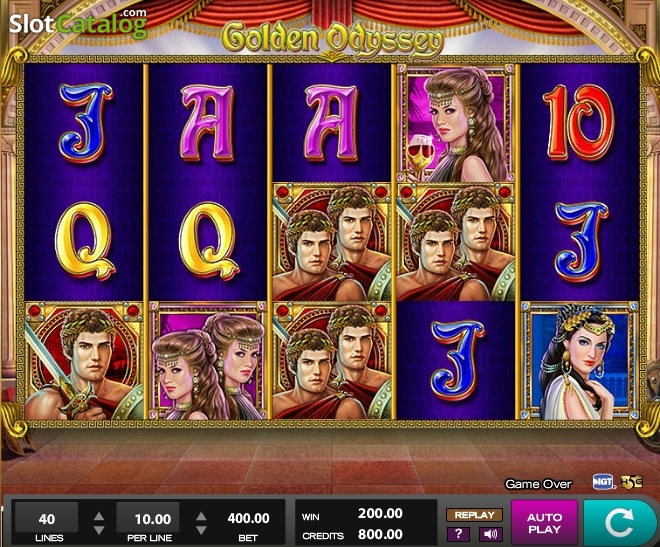Click the IGT logo icon
This screenshot has height=547, width=660.
pyautogui.click(x=603, y=482)
